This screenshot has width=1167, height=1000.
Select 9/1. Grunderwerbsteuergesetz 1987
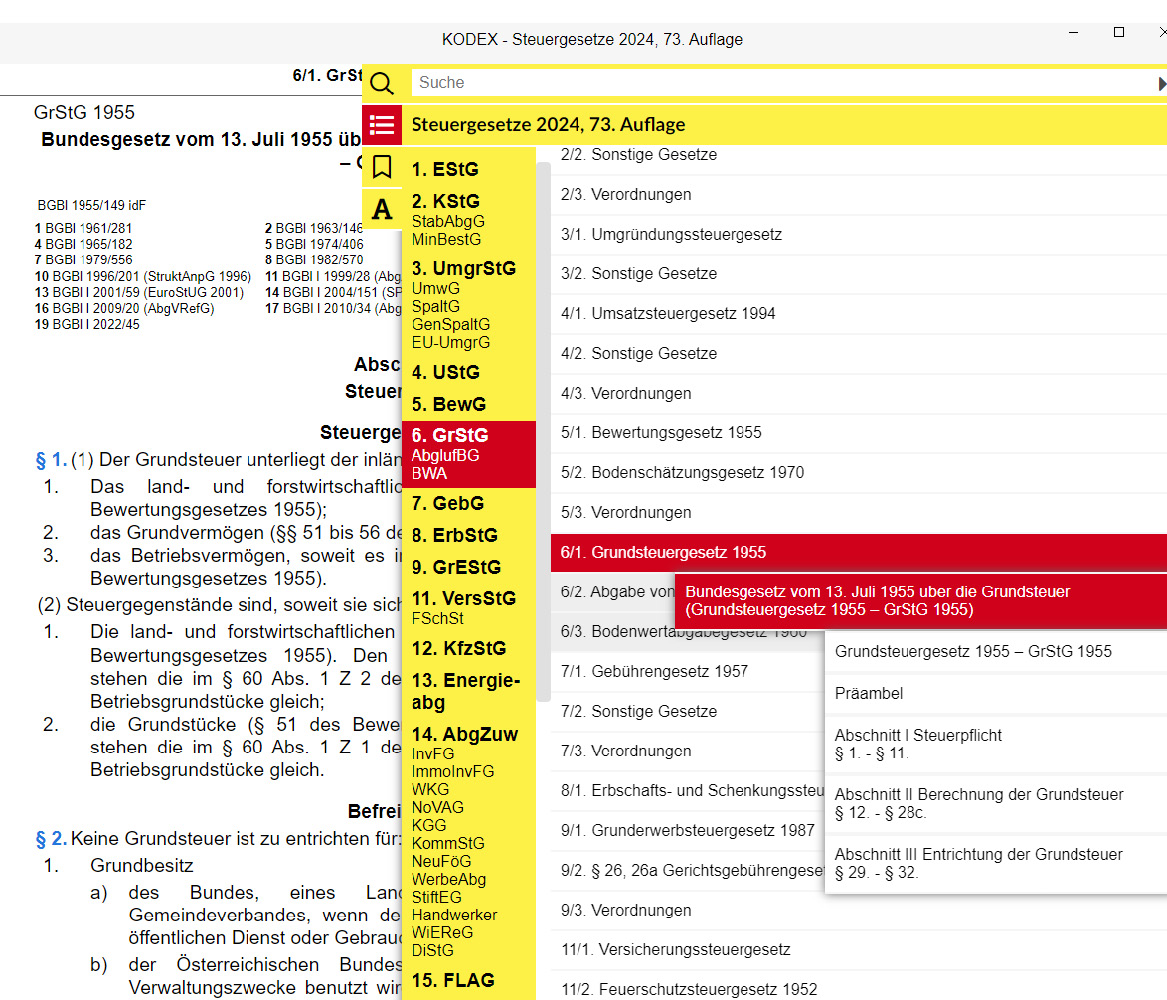pyautogui.click(x=688, y=831)
